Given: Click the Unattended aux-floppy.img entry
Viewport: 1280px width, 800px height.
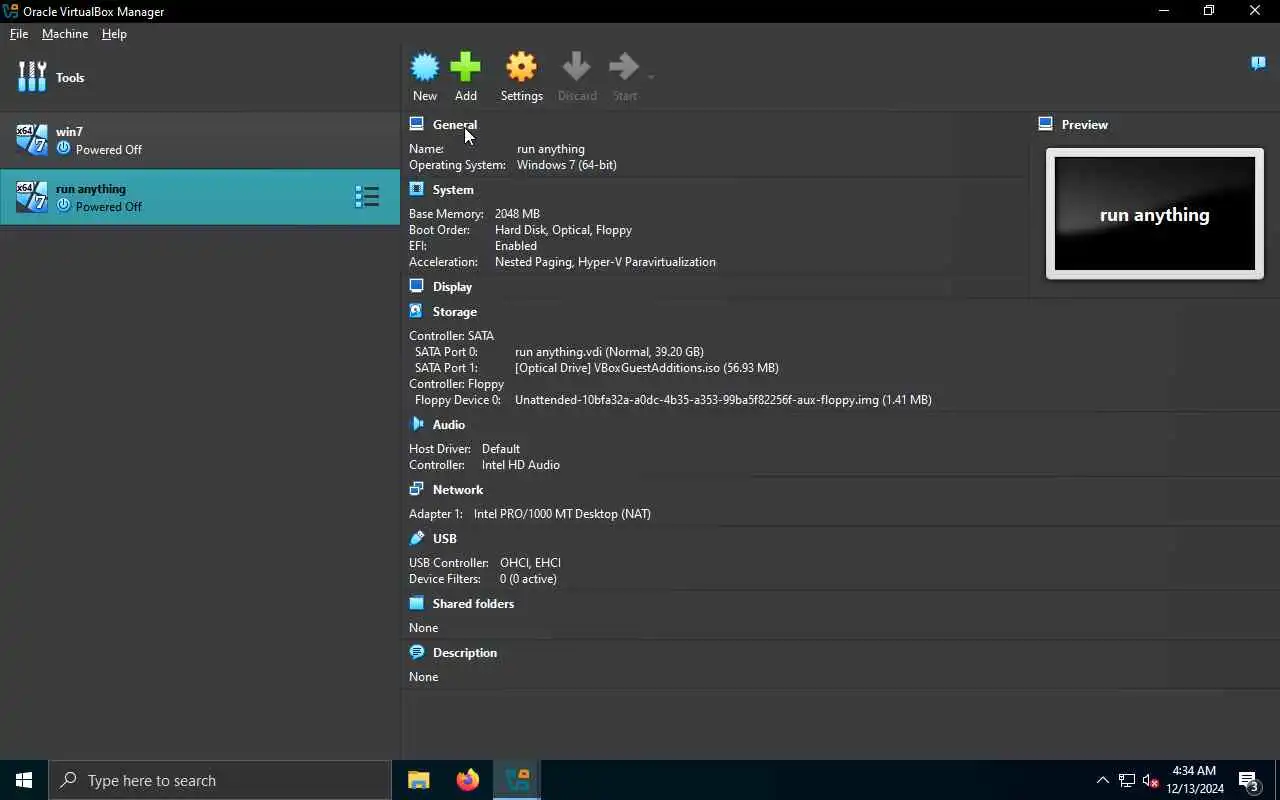Looking at the screenshot, I should 723,400.
